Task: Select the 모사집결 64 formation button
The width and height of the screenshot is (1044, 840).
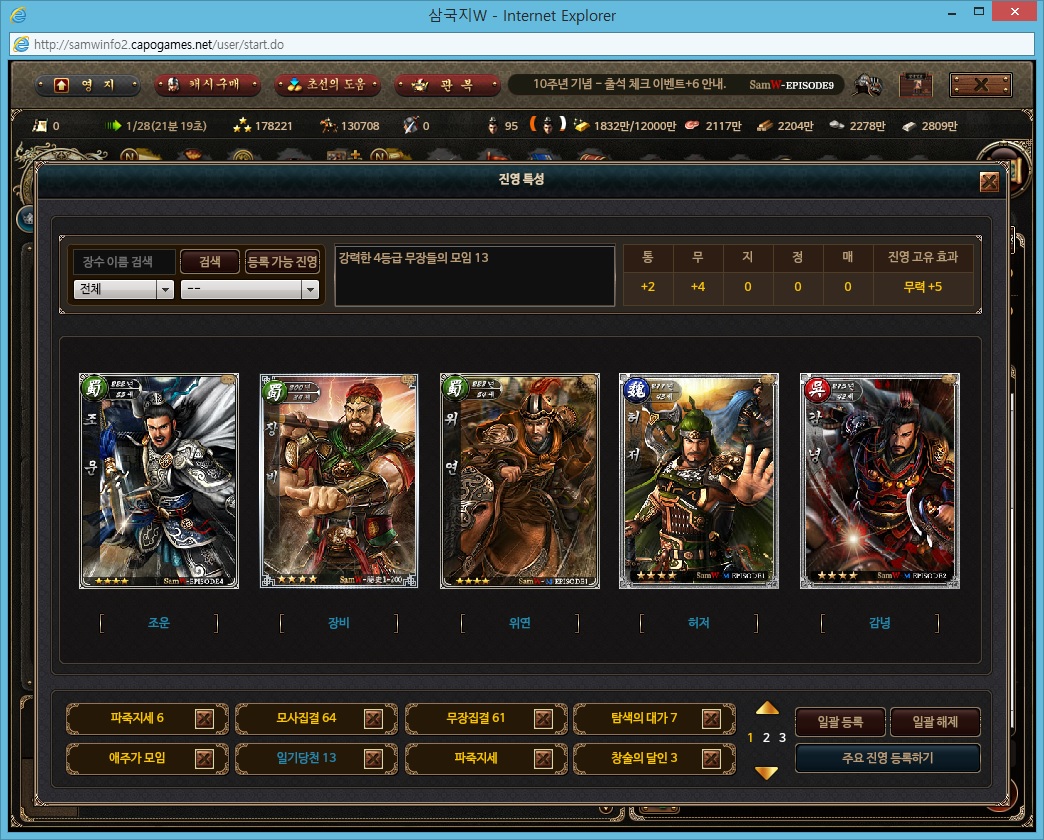Action: pos(316,719)
